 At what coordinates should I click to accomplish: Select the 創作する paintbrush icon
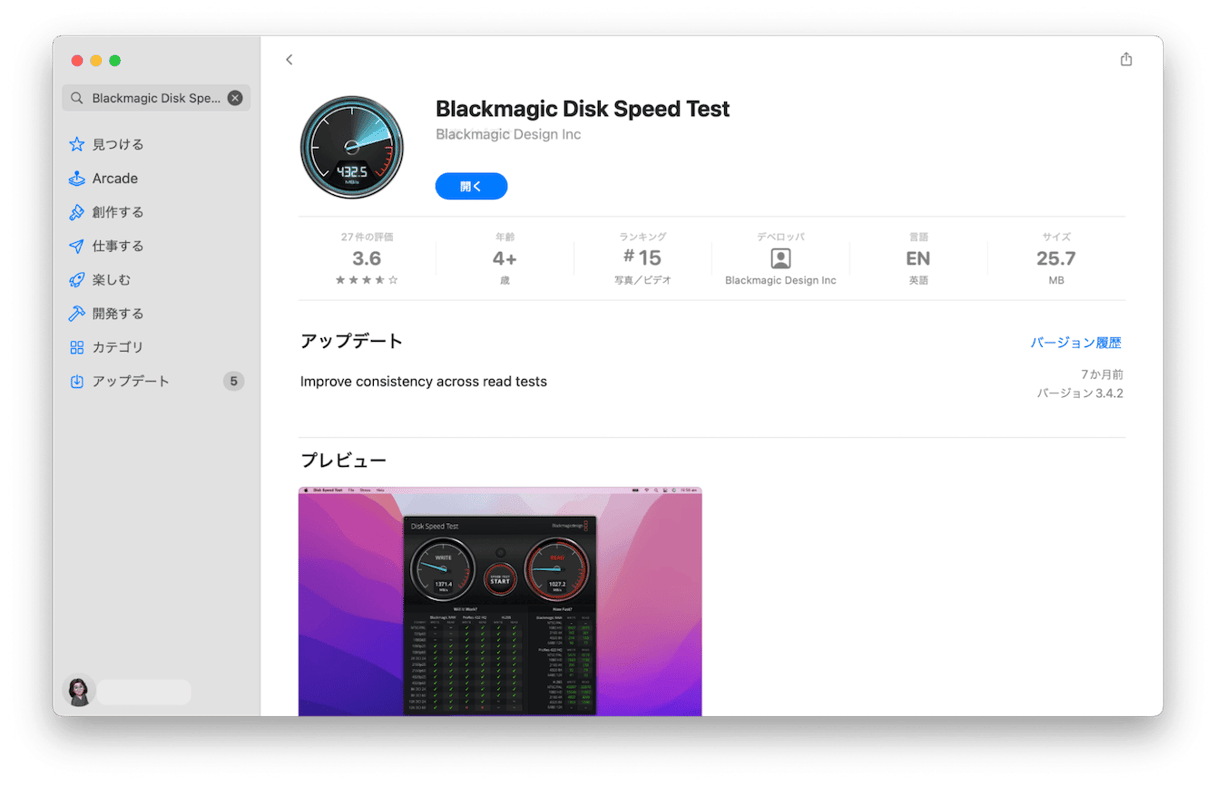[76, 212]
